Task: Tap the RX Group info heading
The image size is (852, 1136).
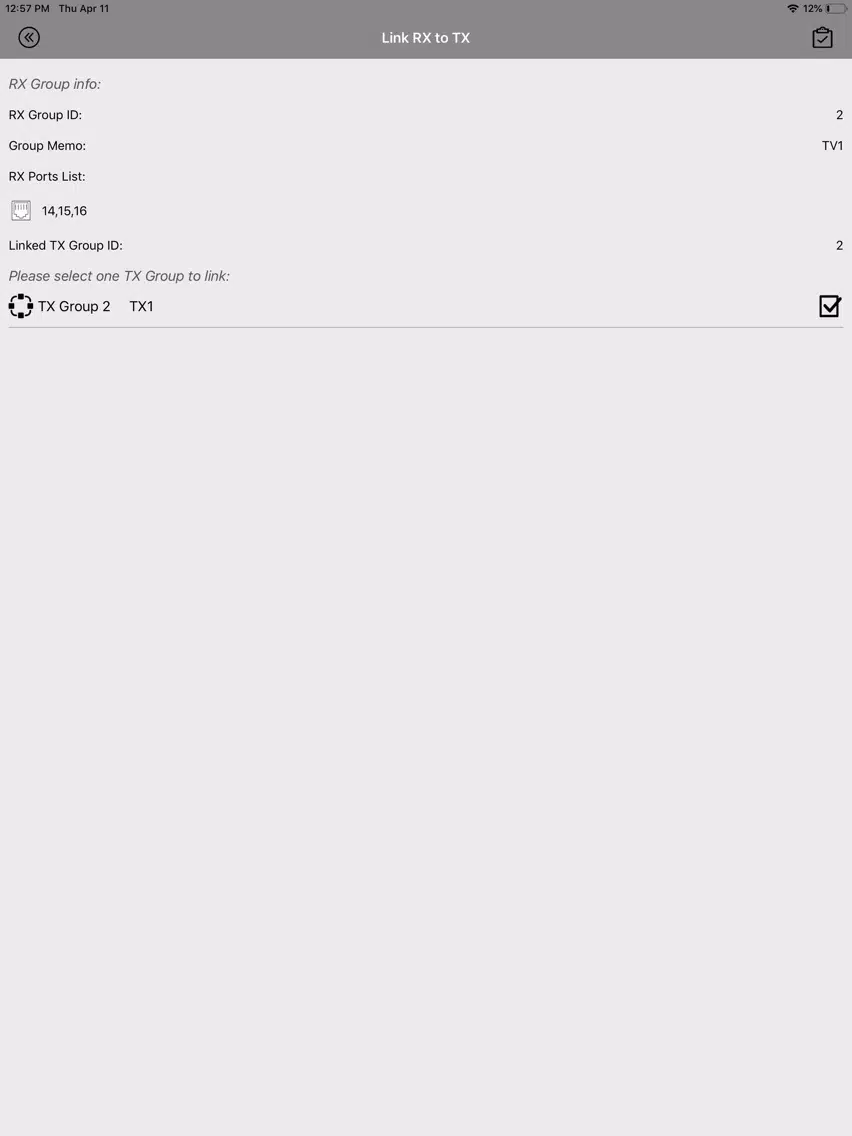Action: [x=54, y=84]
